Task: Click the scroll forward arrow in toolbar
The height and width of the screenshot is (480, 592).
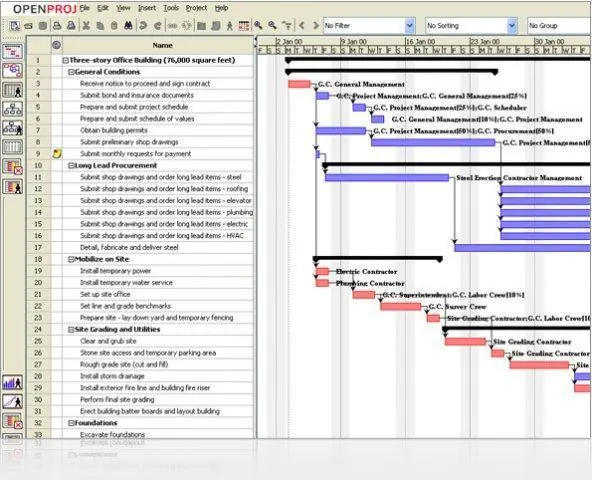Action: click(316, 26)
